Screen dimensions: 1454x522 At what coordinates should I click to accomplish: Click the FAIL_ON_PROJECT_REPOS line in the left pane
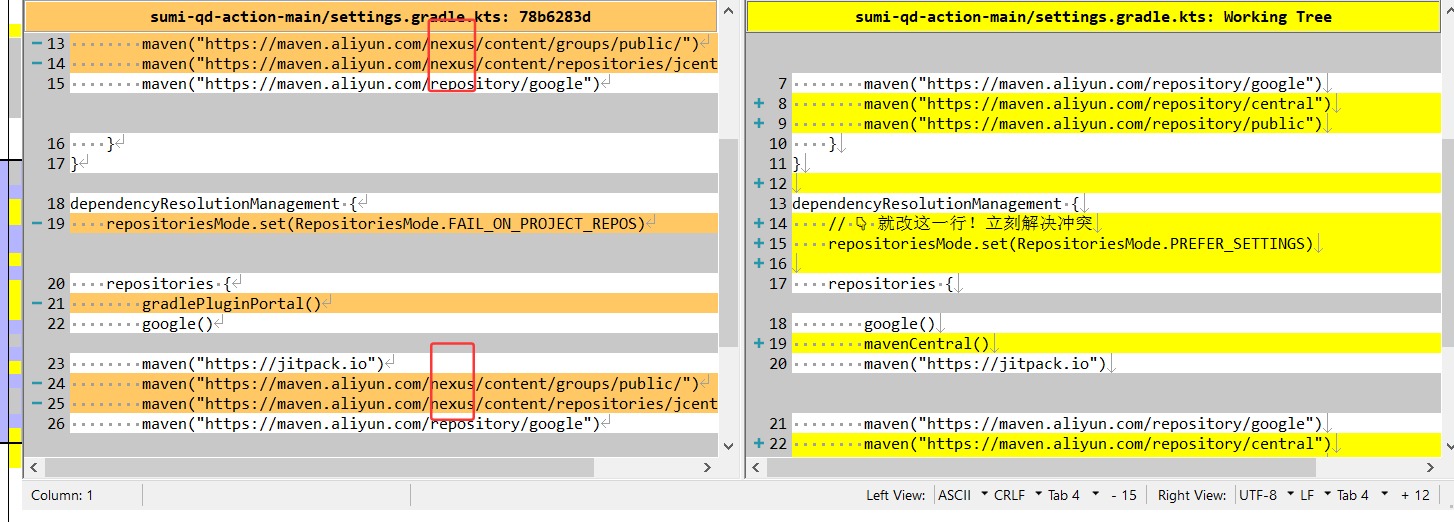(394, 224)
